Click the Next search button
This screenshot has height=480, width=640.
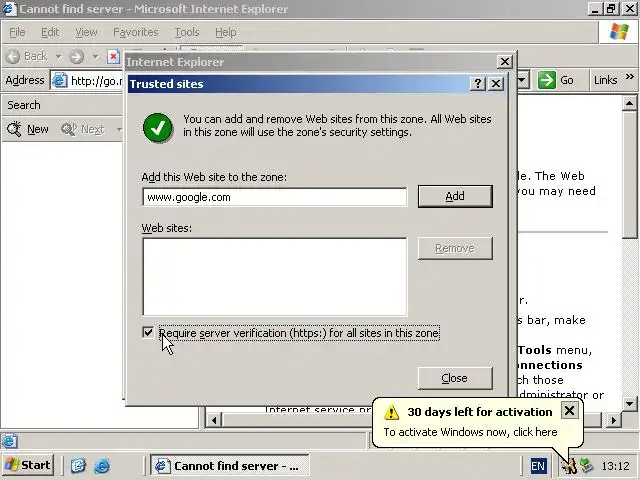83,129
